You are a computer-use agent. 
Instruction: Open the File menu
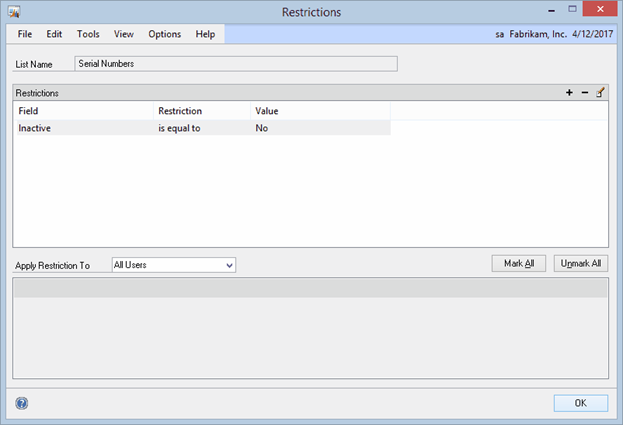point(25,34)
